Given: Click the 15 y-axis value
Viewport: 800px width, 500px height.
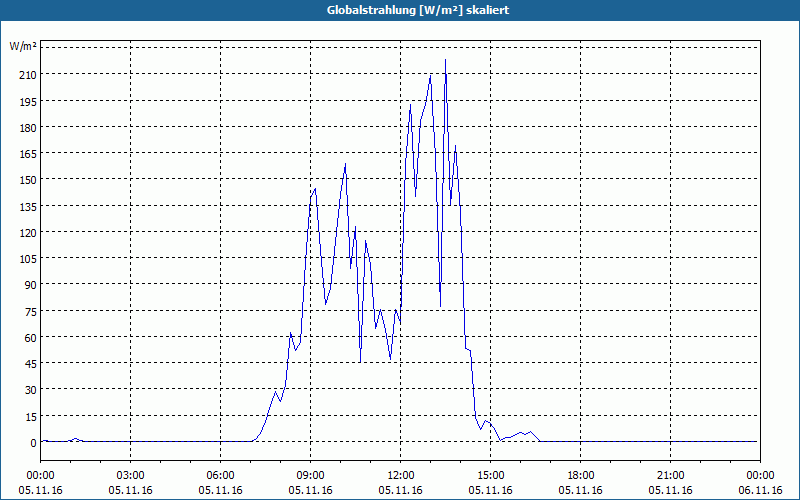Looking at the screenshot, I should (x=31, y=417).
